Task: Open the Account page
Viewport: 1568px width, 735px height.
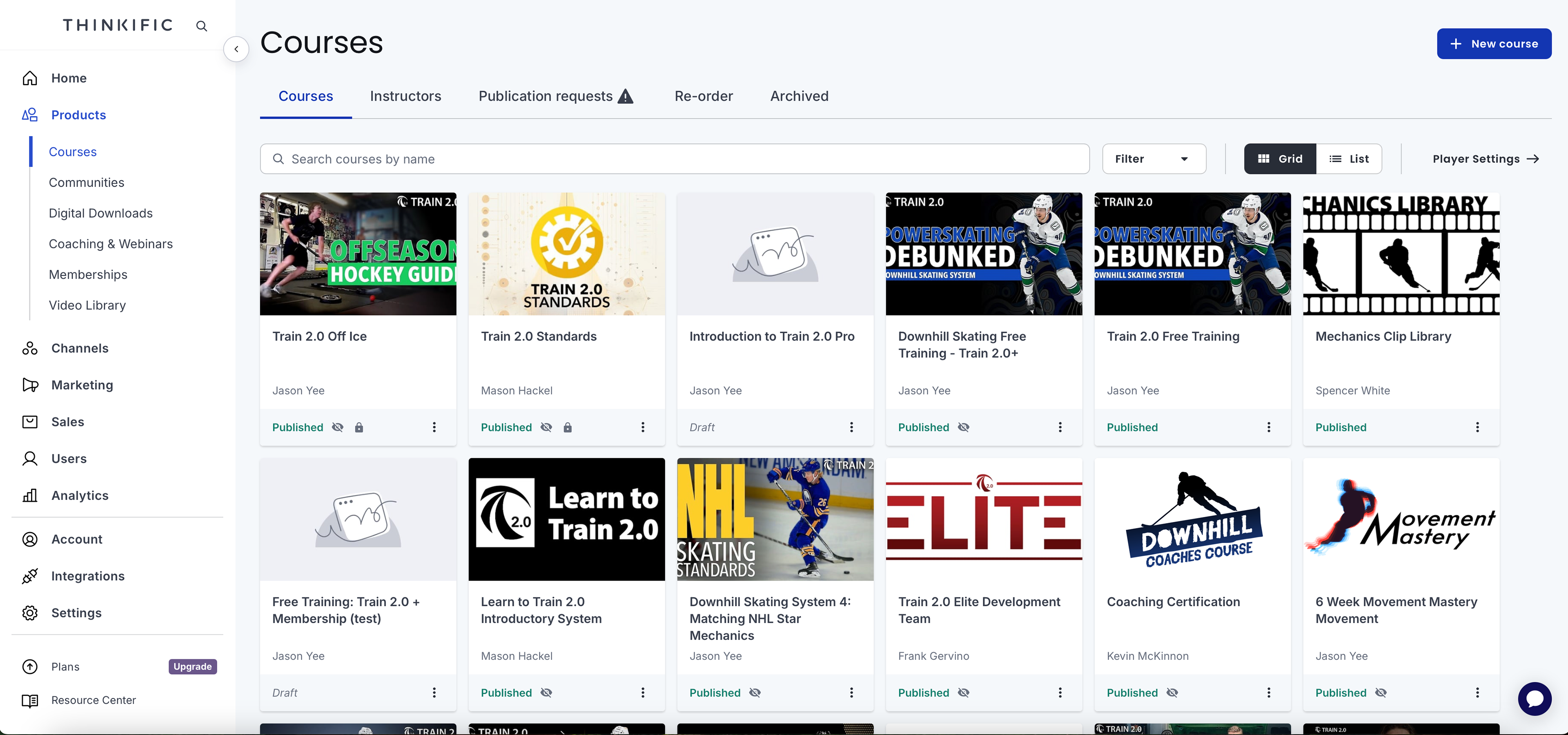Action: coord(77,540)
